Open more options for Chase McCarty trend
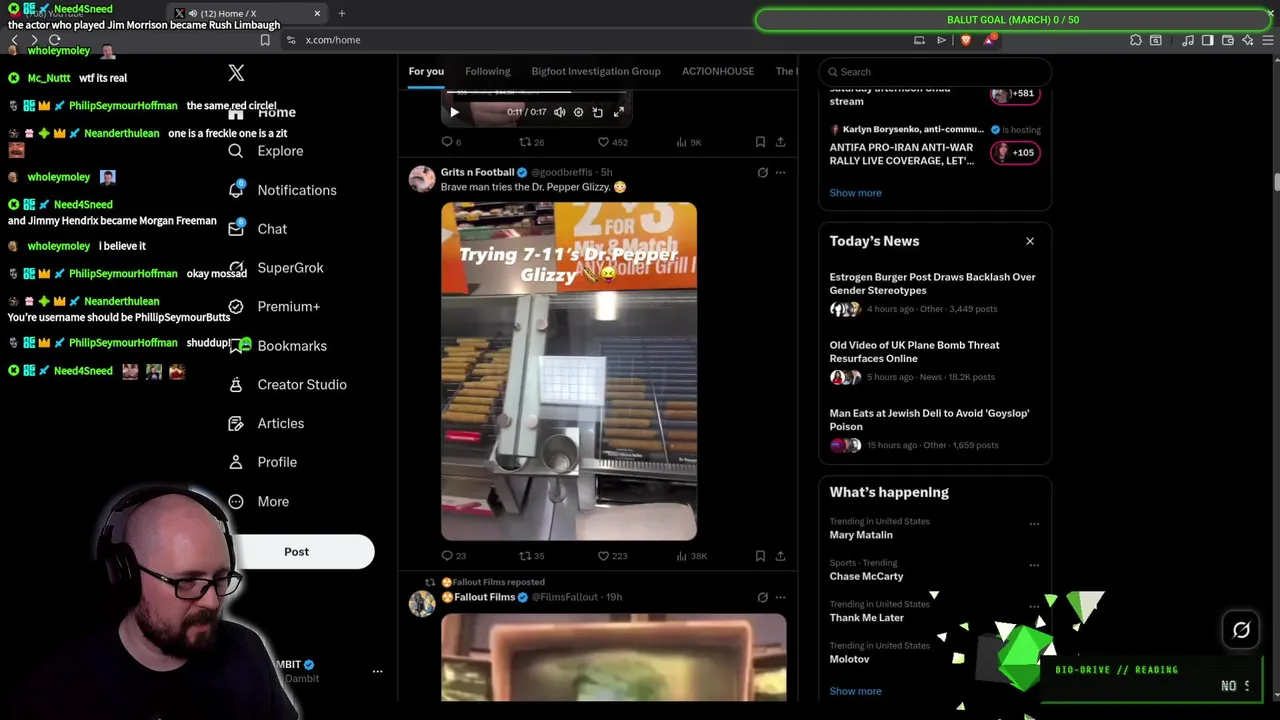Viewport: 1280px width, 720px height. [x=1034, y=565]
